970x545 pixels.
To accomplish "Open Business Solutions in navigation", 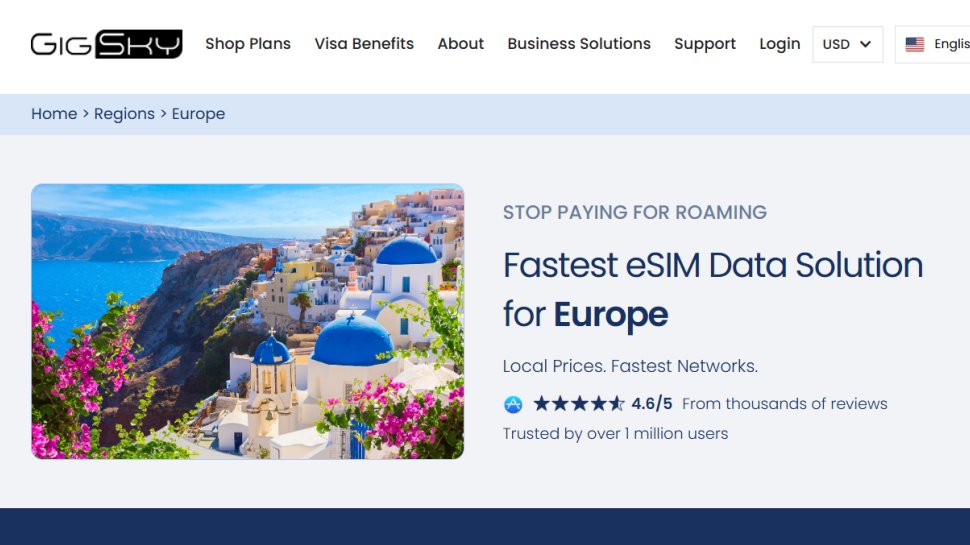I will point(579,44).
